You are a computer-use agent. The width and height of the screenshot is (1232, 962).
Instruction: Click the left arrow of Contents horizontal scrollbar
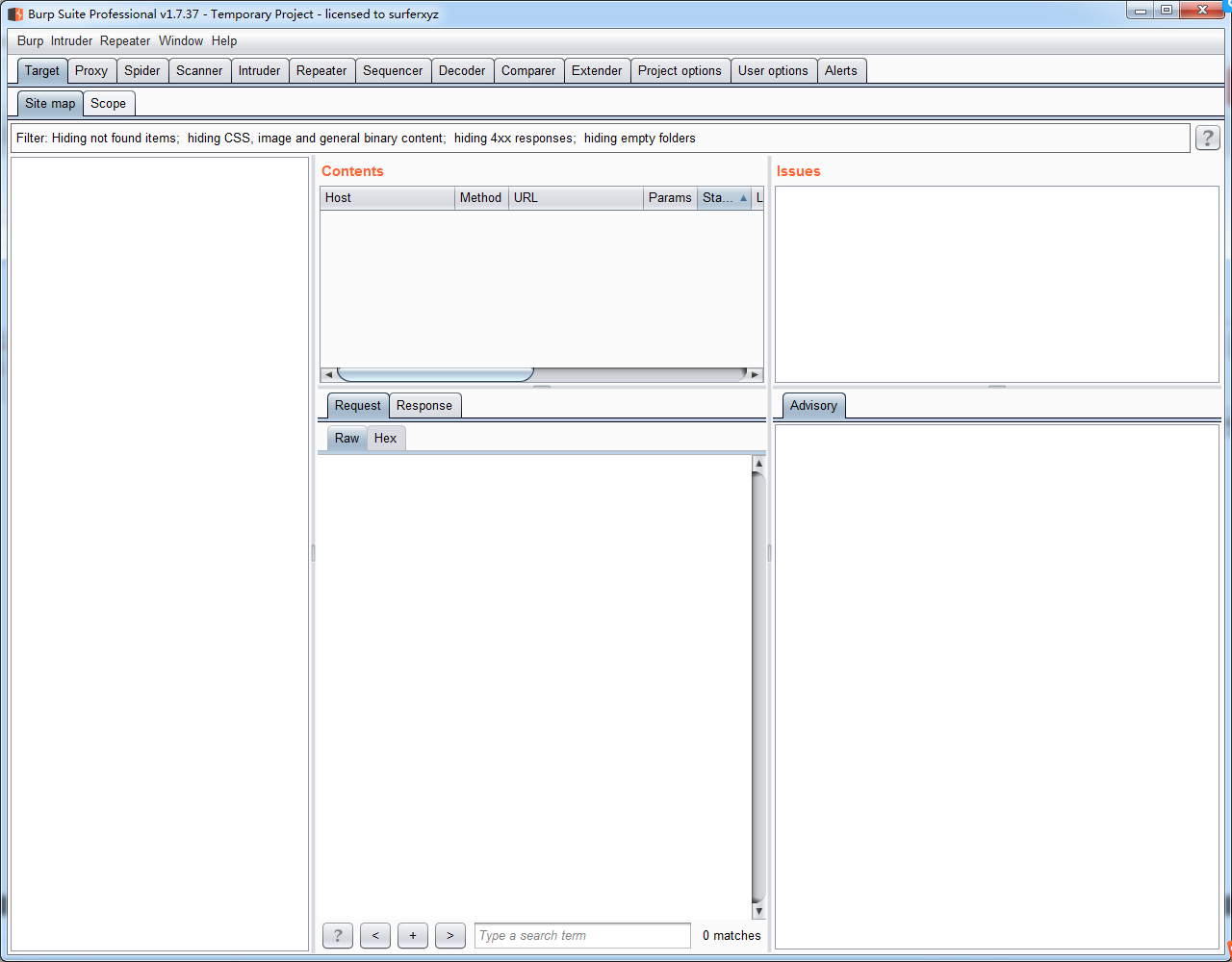click(x=328, y=374)
